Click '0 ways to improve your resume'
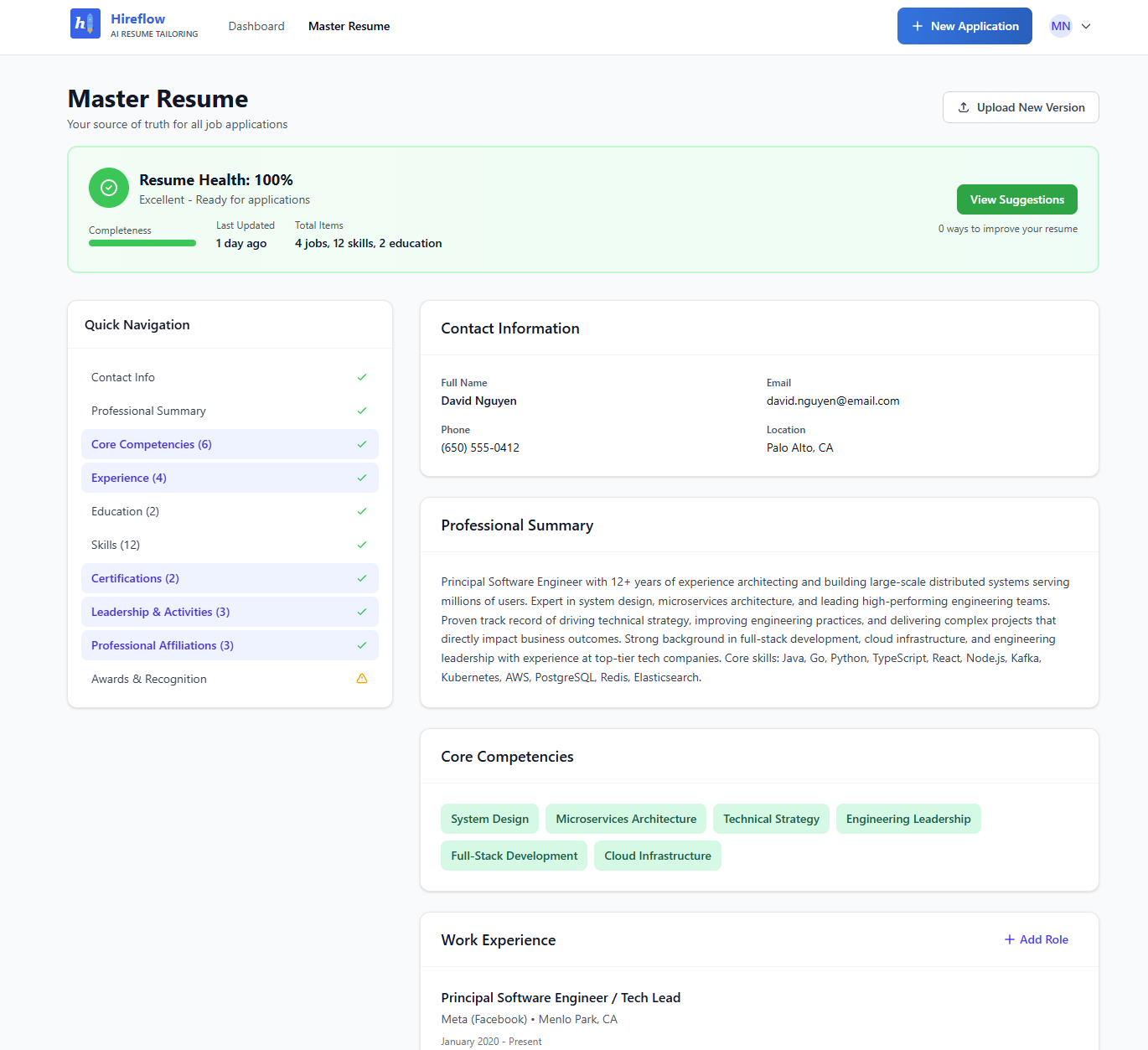1148x1050 pixels. [x=1008, y=229]
